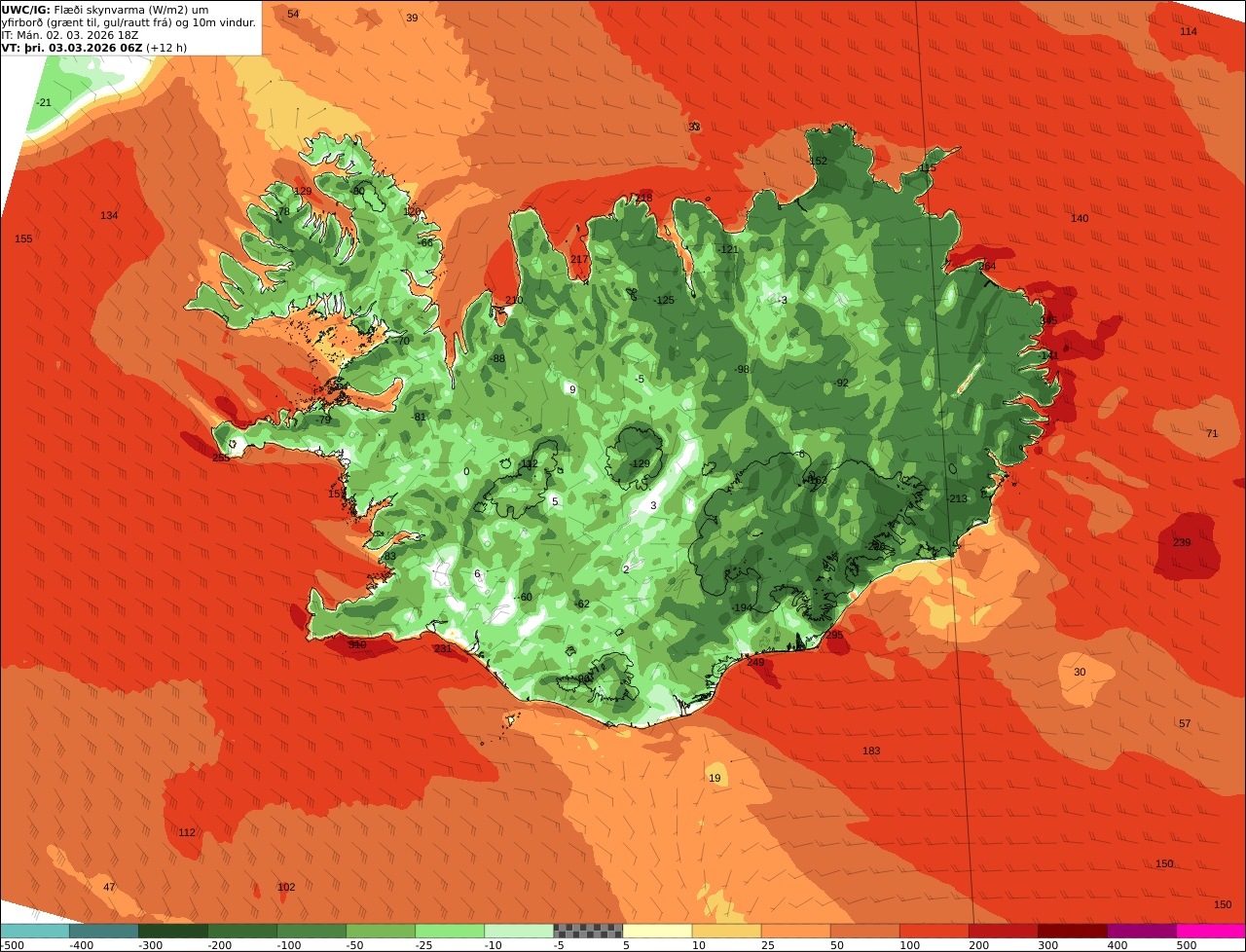Click the '231' south coast value
This screenshot has width=1246, height=952.
(443, 648)
